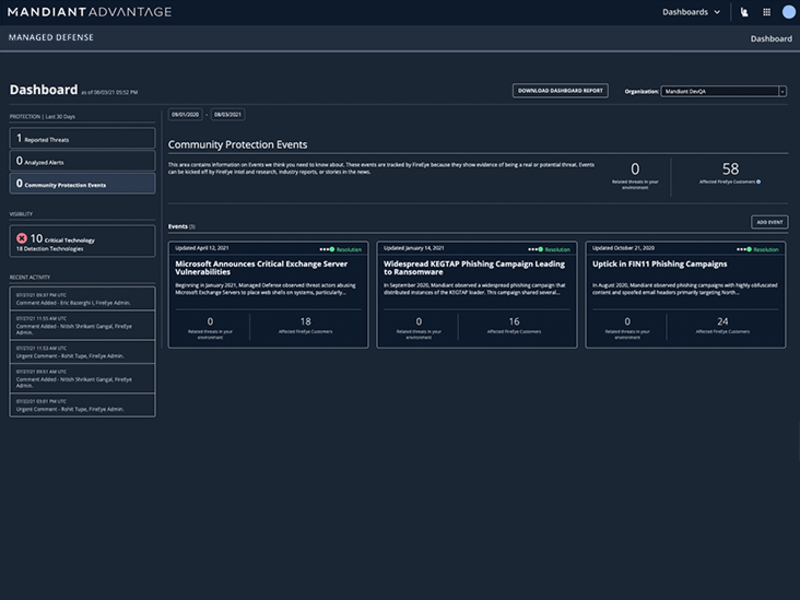Open the 10 Critical Technology visibility panel
This screenshot has width=800, height=600.
click(82, 241)
